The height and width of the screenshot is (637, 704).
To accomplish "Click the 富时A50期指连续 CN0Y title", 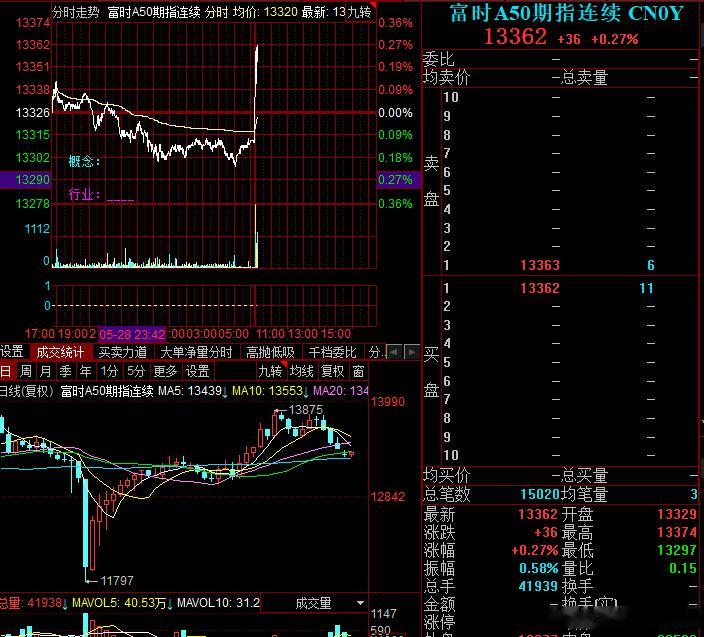I will point(567,13).
